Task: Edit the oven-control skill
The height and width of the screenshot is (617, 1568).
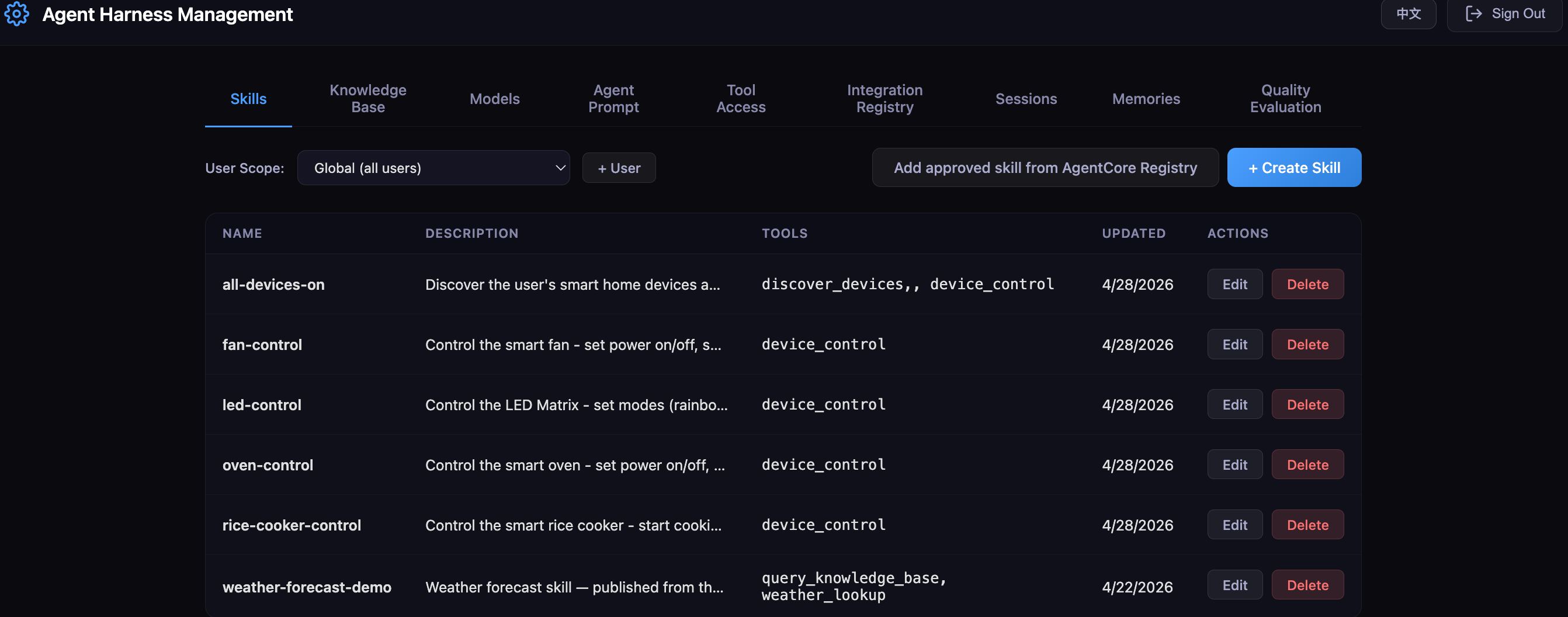Action: tap(1234, 465)
